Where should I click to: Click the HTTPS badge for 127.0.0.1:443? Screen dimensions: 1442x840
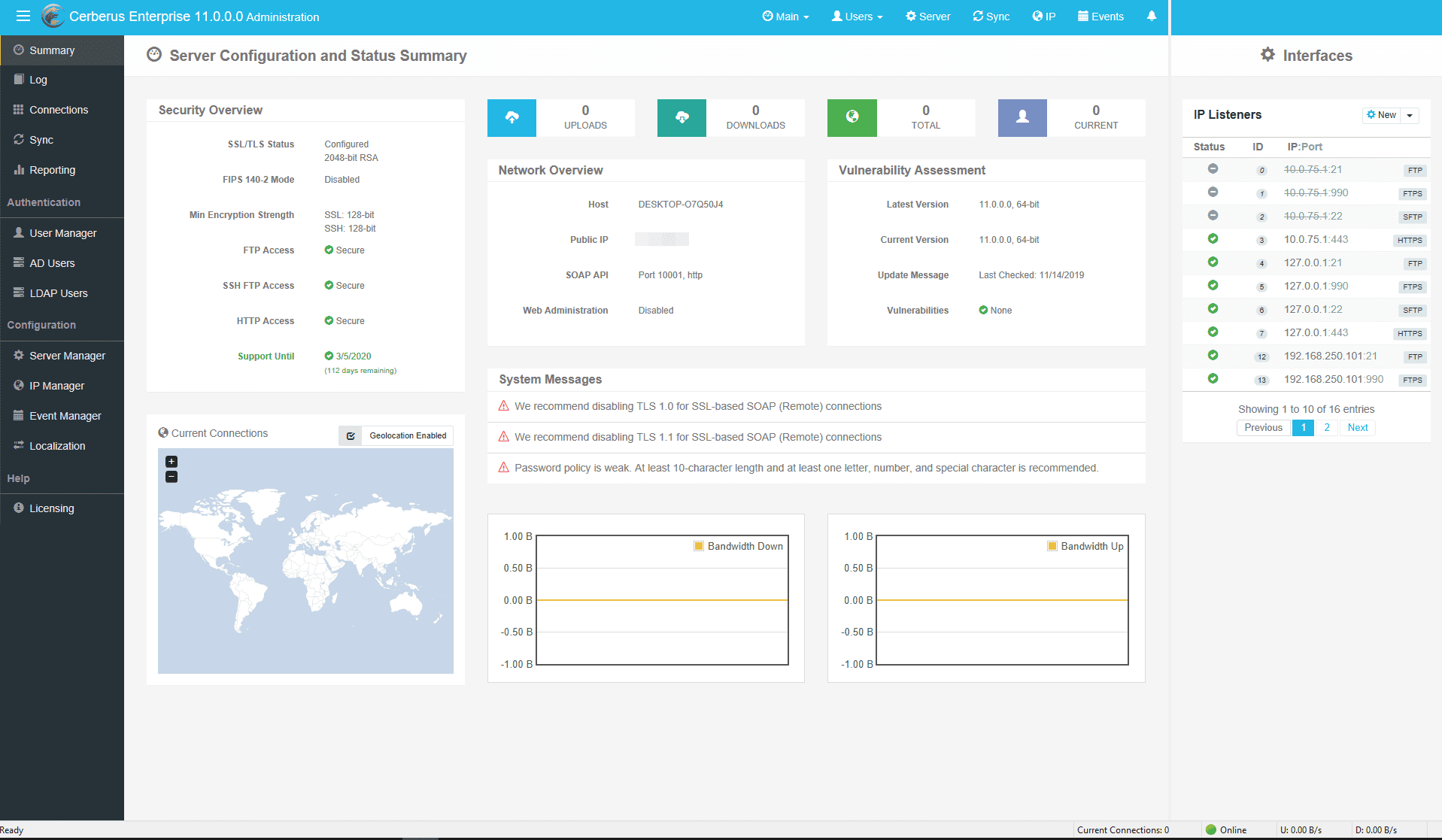coord(1410,333)
